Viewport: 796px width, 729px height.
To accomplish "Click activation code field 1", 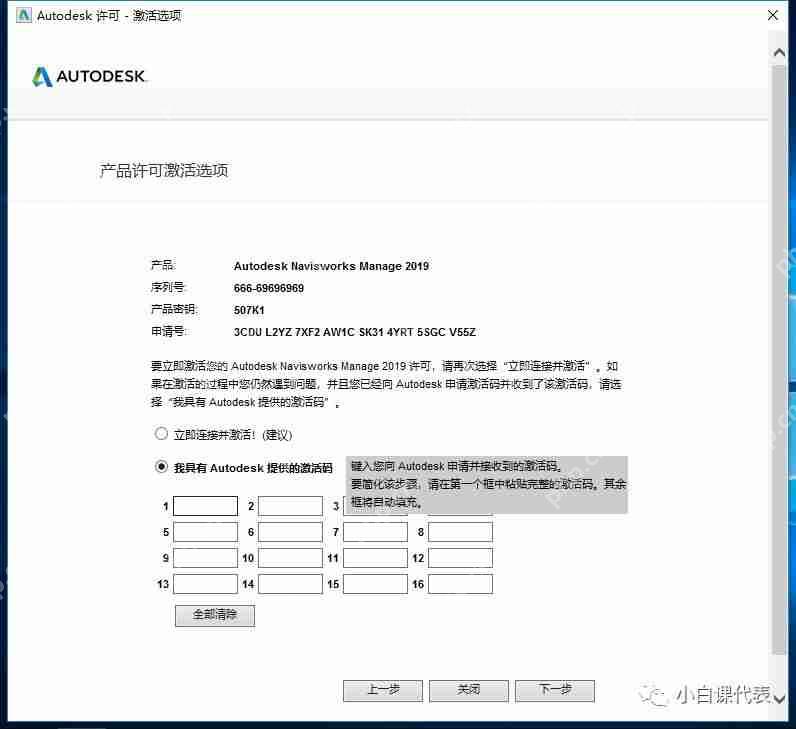I will [205, 506].
